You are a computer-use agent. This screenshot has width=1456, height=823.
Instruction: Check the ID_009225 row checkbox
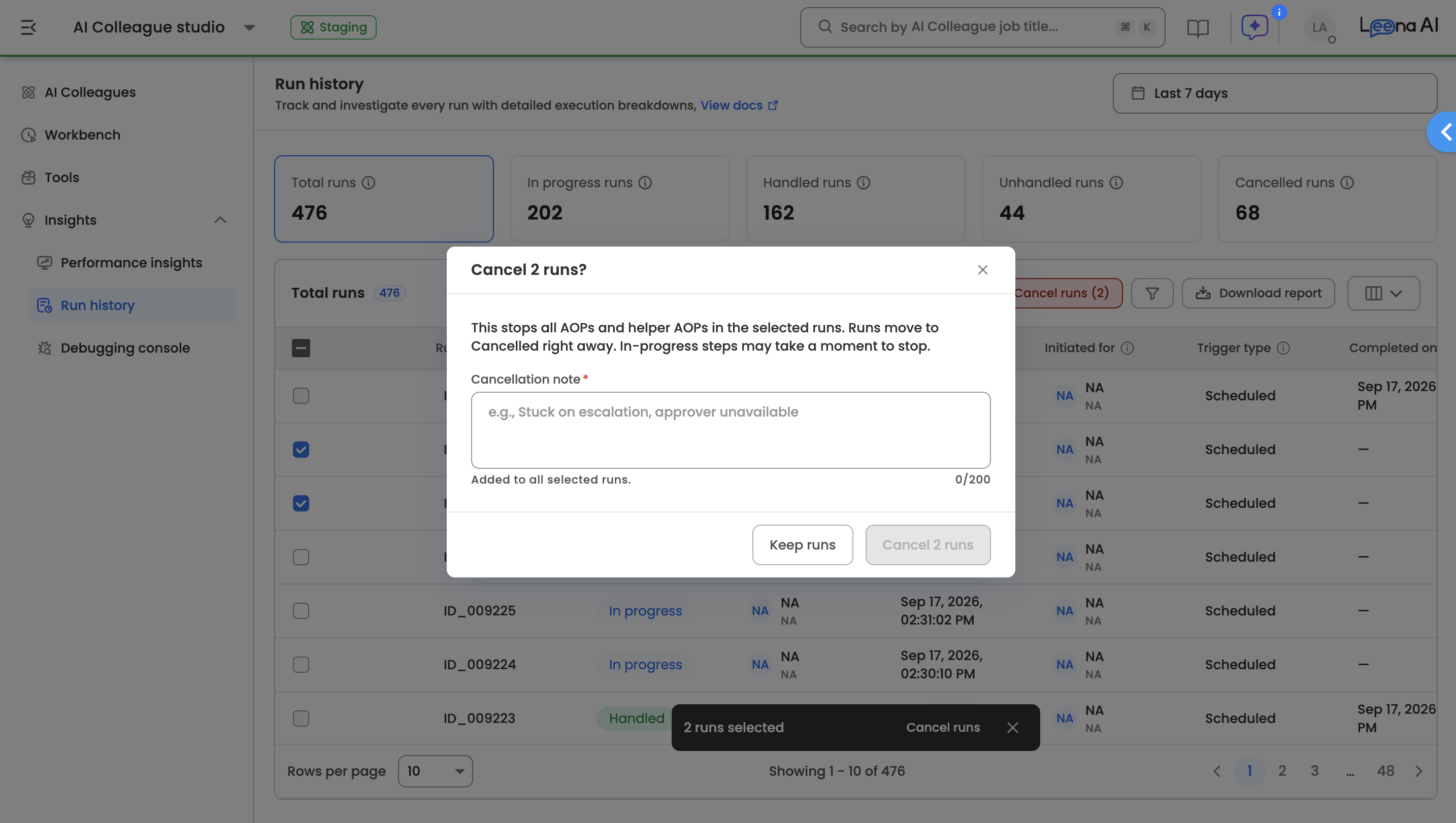(x=301, y=611)
